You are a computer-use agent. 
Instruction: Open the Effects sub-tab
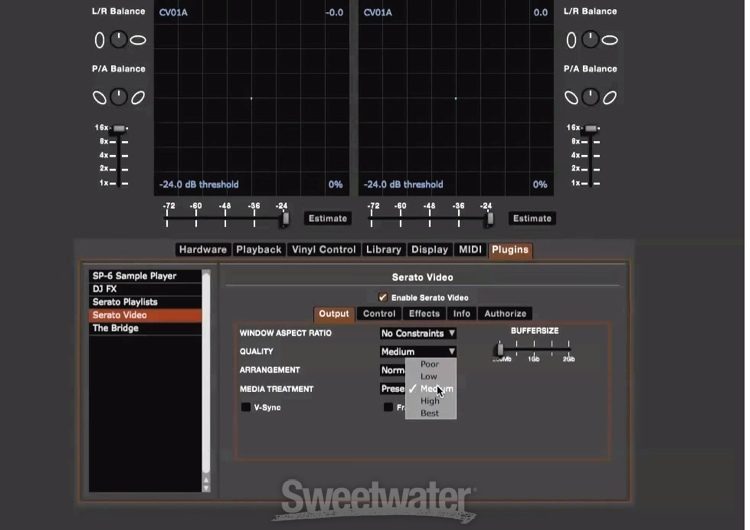pos(424,314)
